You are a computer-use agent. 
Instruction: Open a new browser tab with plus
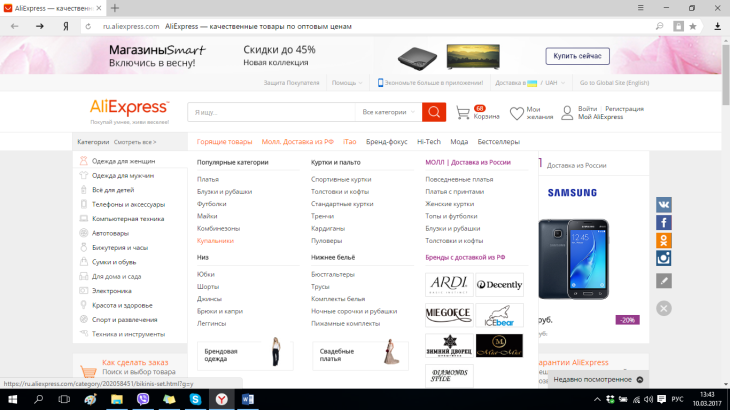(115, 8)
